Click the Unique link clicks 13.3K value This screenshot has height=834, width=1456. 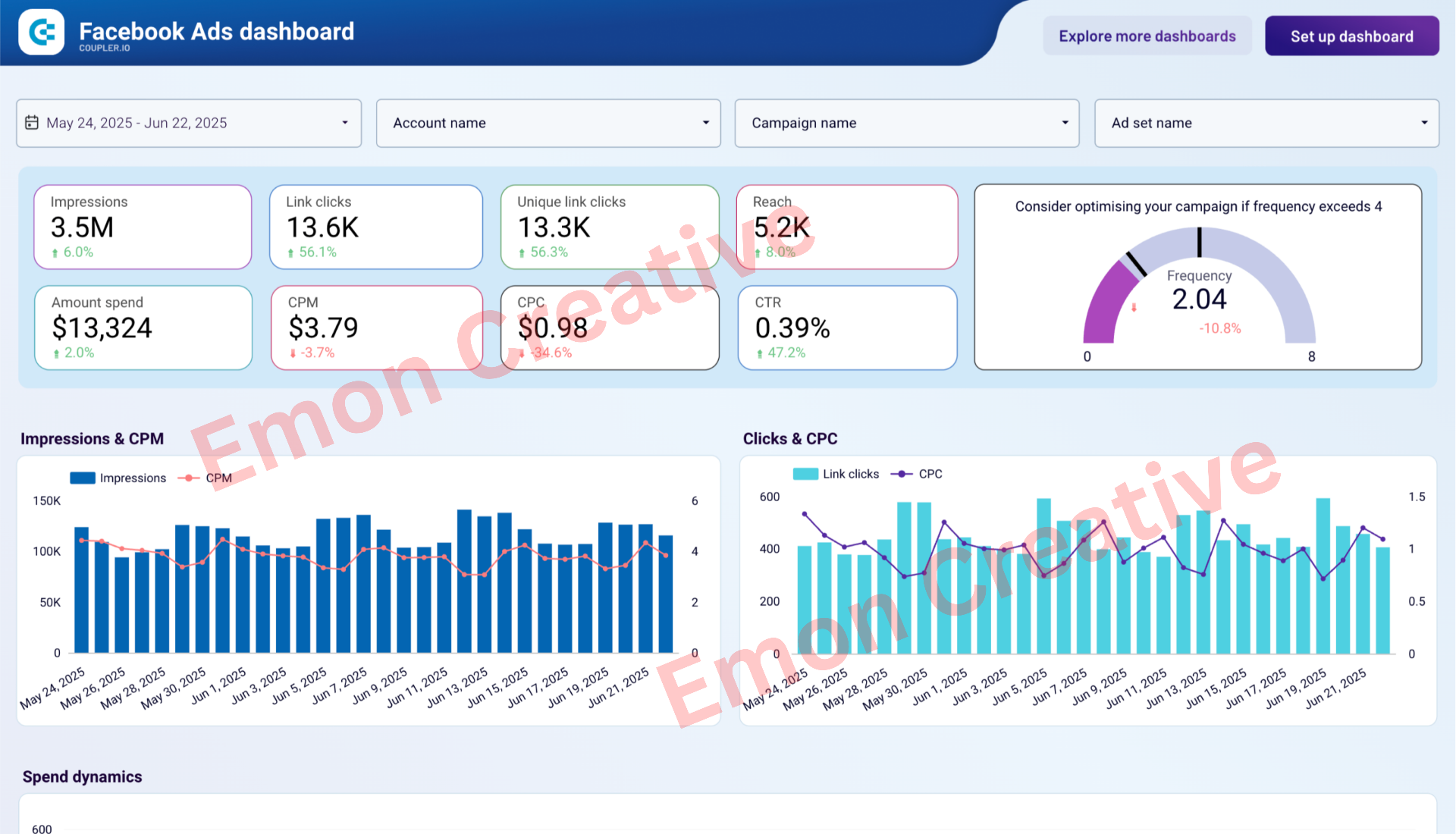pyautogui.click(x=554, y=227)
